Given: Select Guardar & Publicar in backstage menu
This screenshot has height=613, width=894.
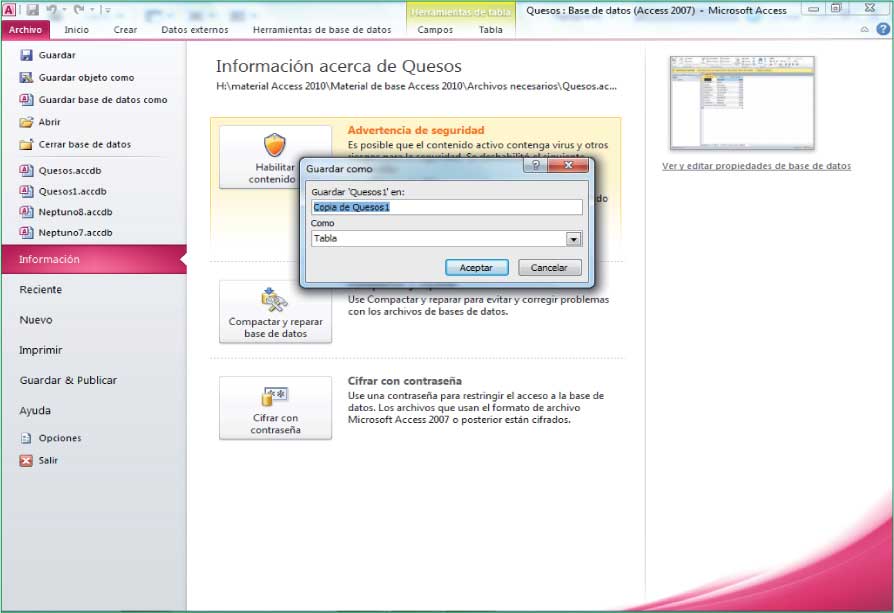Looking at the screenshot, I should click(68, 380).
